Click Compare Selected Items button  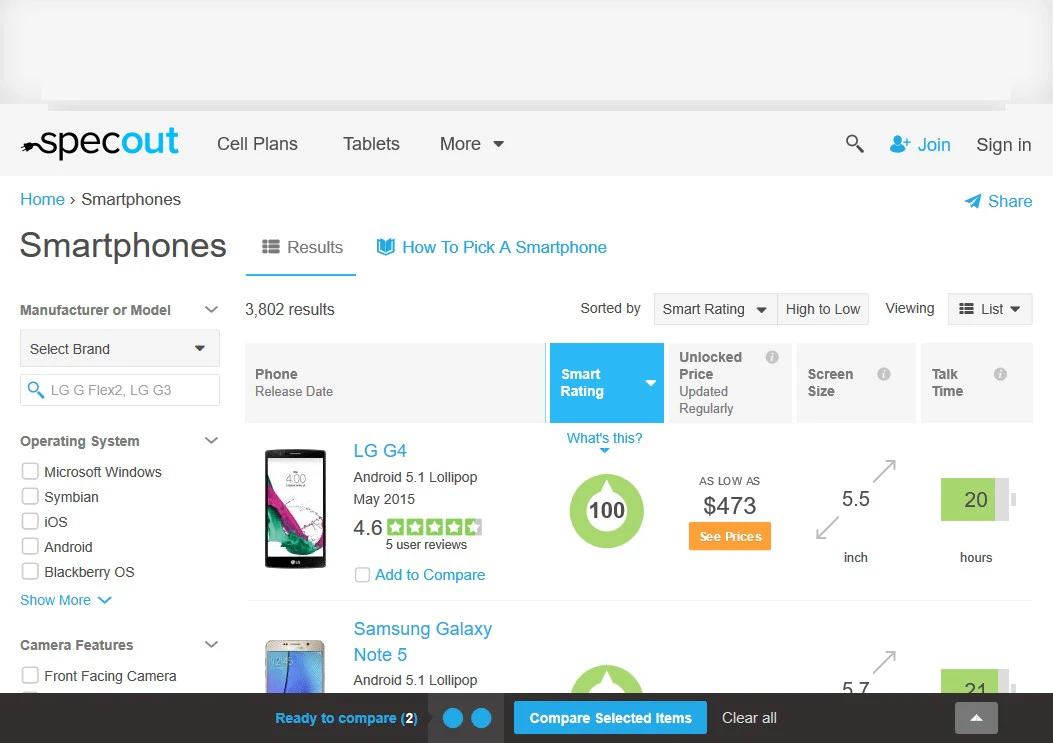click(610, 718)
